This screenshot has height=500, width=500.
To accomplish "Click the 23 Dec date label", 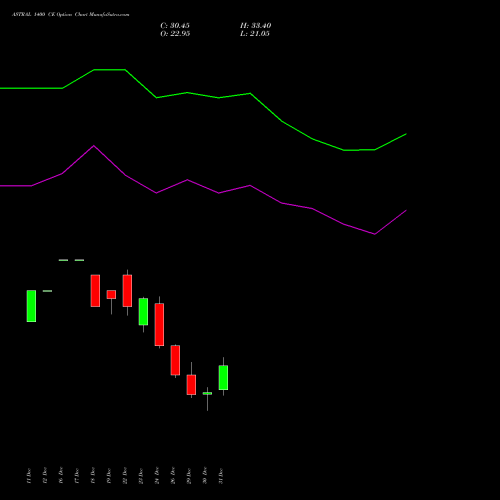I will (141, 476).
